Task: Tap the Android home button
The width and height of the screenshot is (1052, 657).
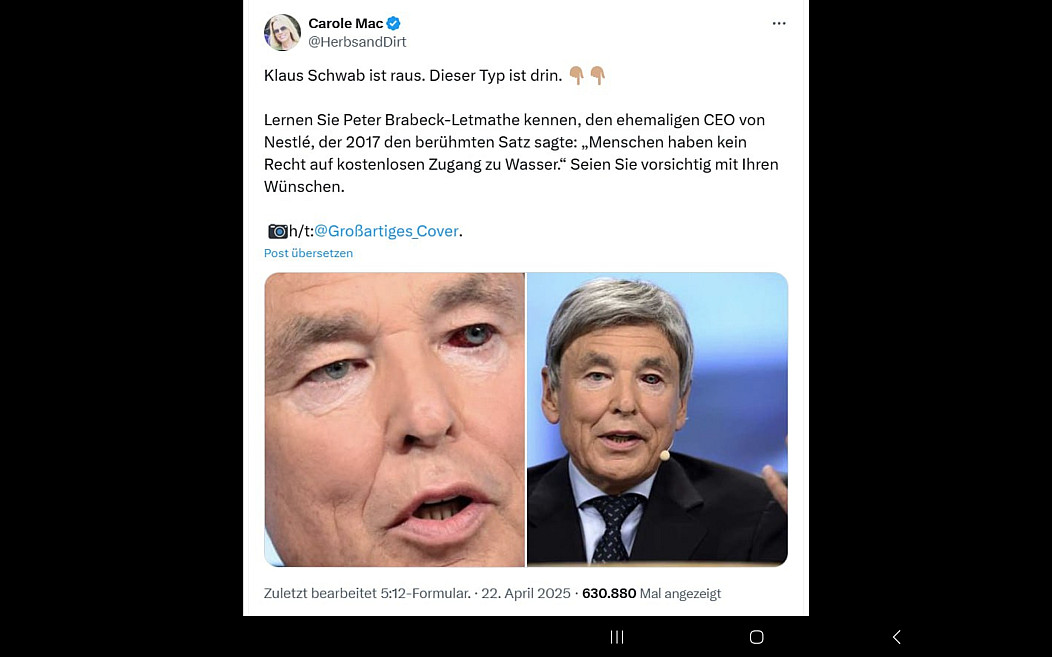Action: [x=756, y=636]
